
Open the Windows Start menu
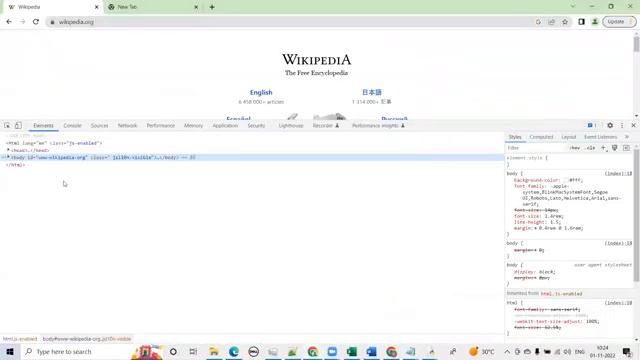(10, 351)
